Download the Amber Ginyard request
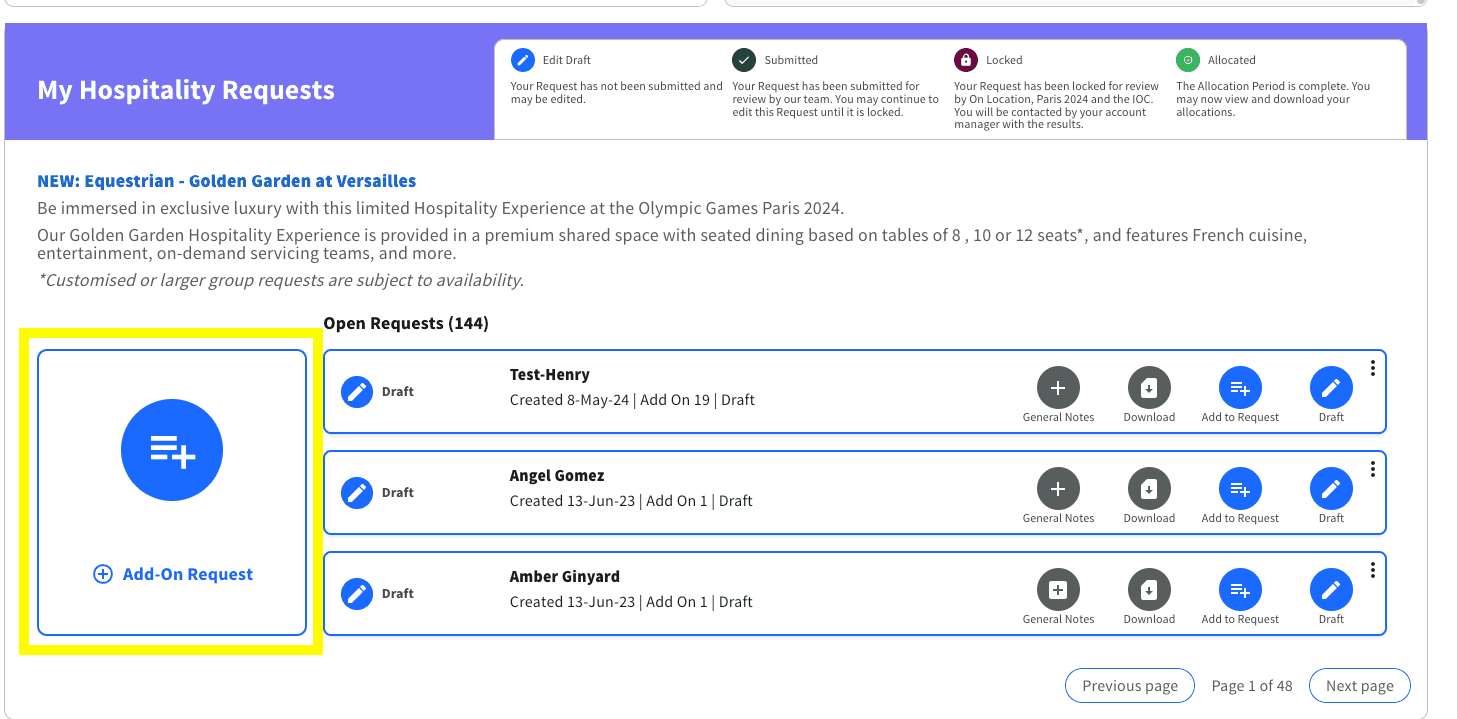Viewport: 1457px width, 719px height. (x=1149, y=590)
